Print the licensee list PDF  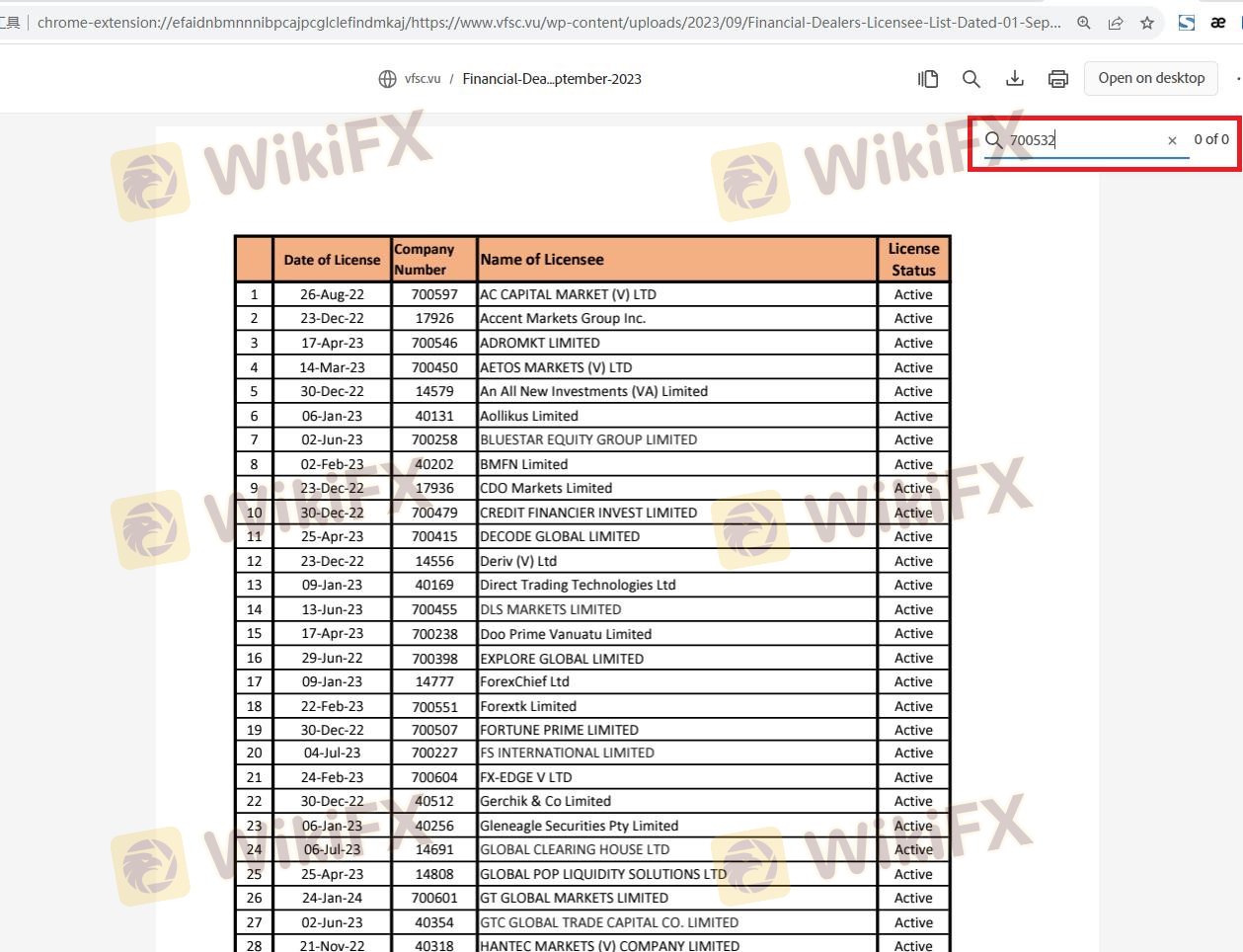click(1058, 79)
